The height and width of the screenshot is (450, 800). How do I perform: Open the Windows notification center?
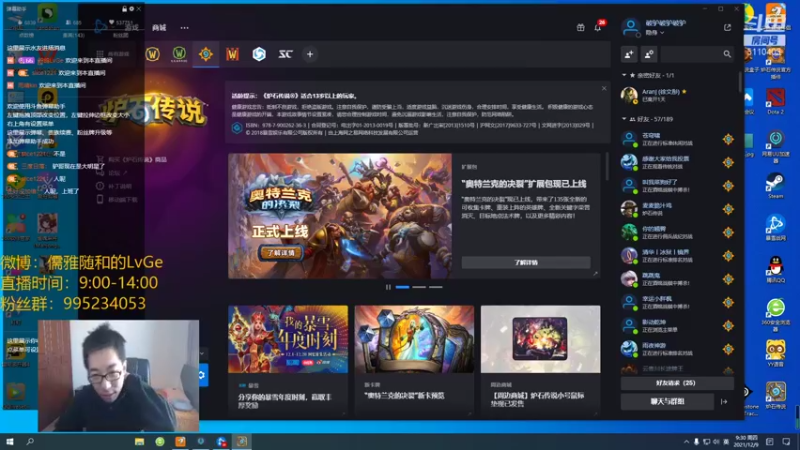tap(786, 441)
